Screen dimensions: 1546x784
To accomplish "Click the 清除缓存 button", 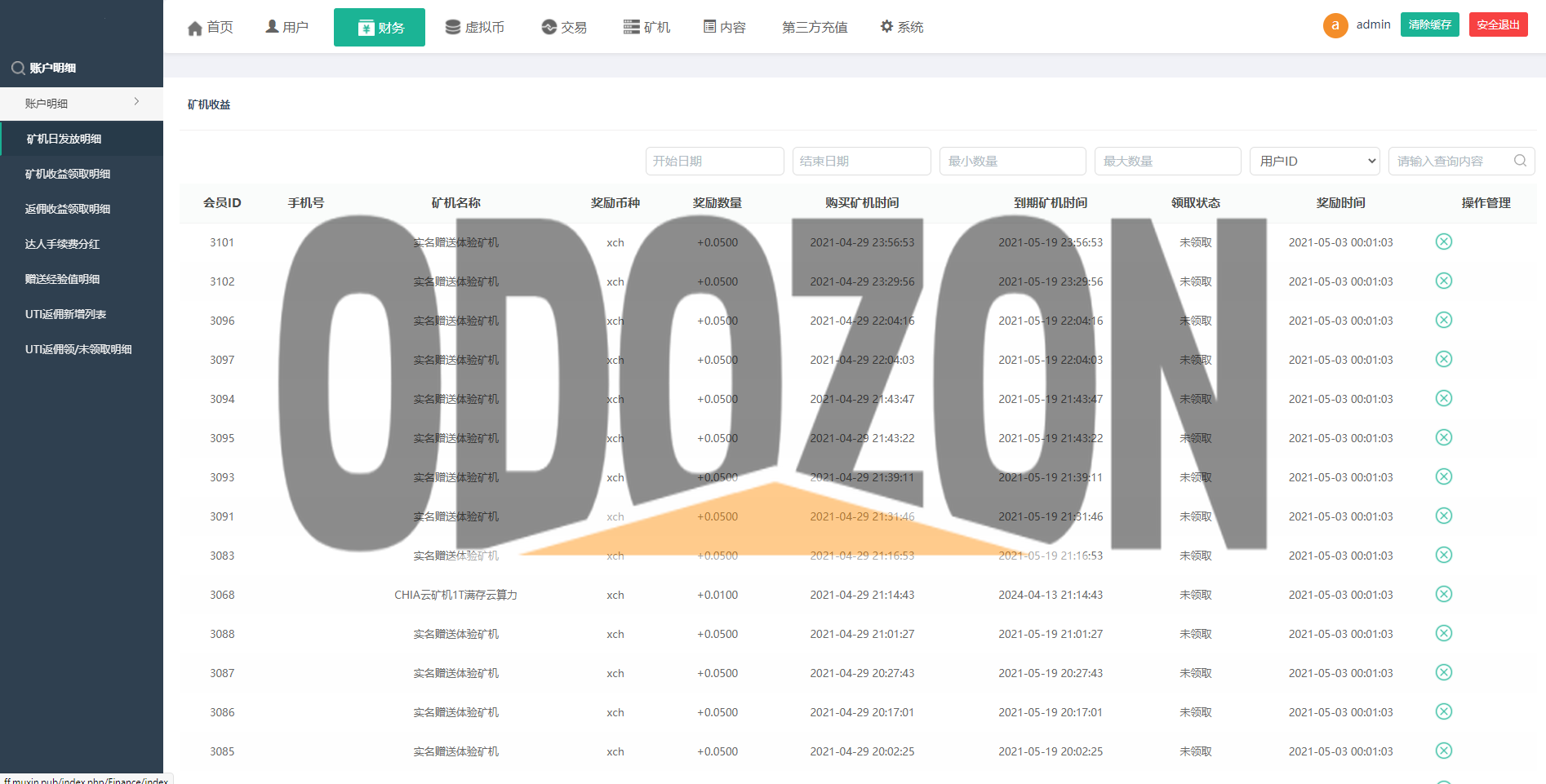I will [1429, 24].
